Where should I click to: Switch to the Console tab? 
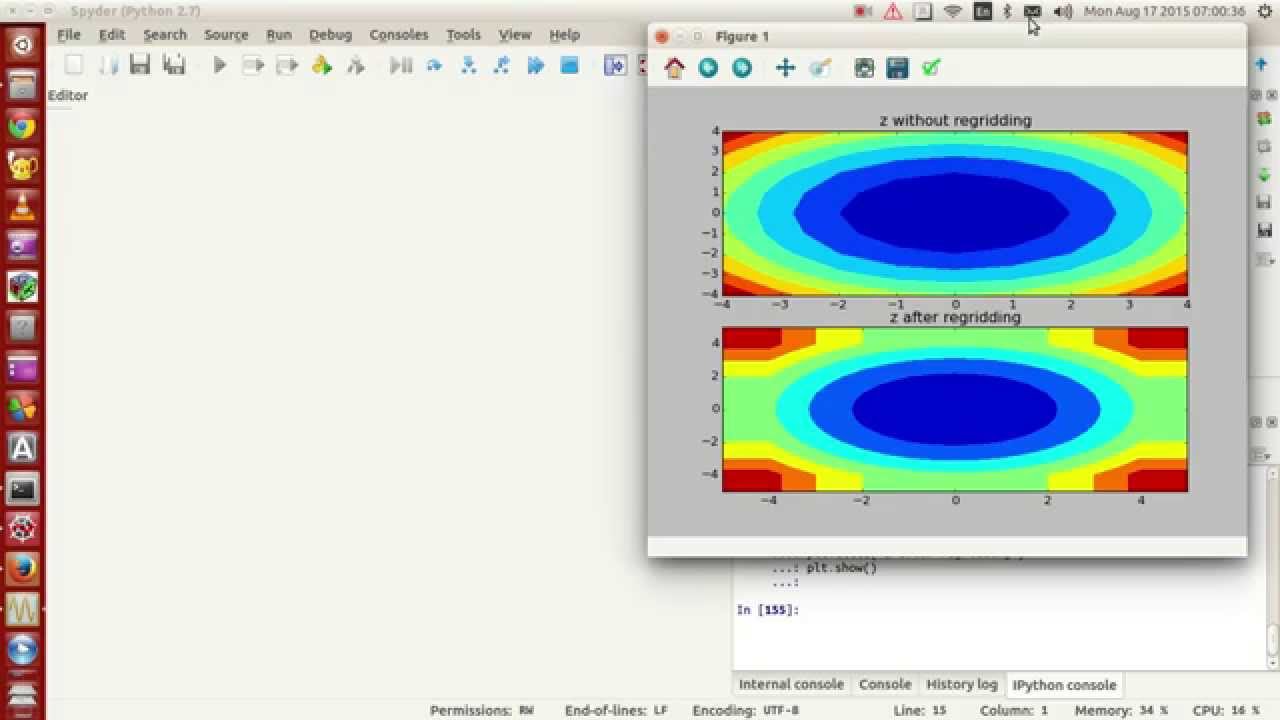point(885,684)
